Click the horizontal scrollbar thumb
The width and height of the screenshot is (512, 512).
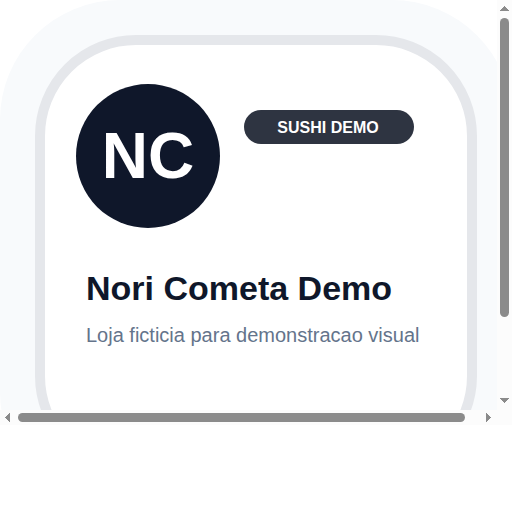point(241,417)
